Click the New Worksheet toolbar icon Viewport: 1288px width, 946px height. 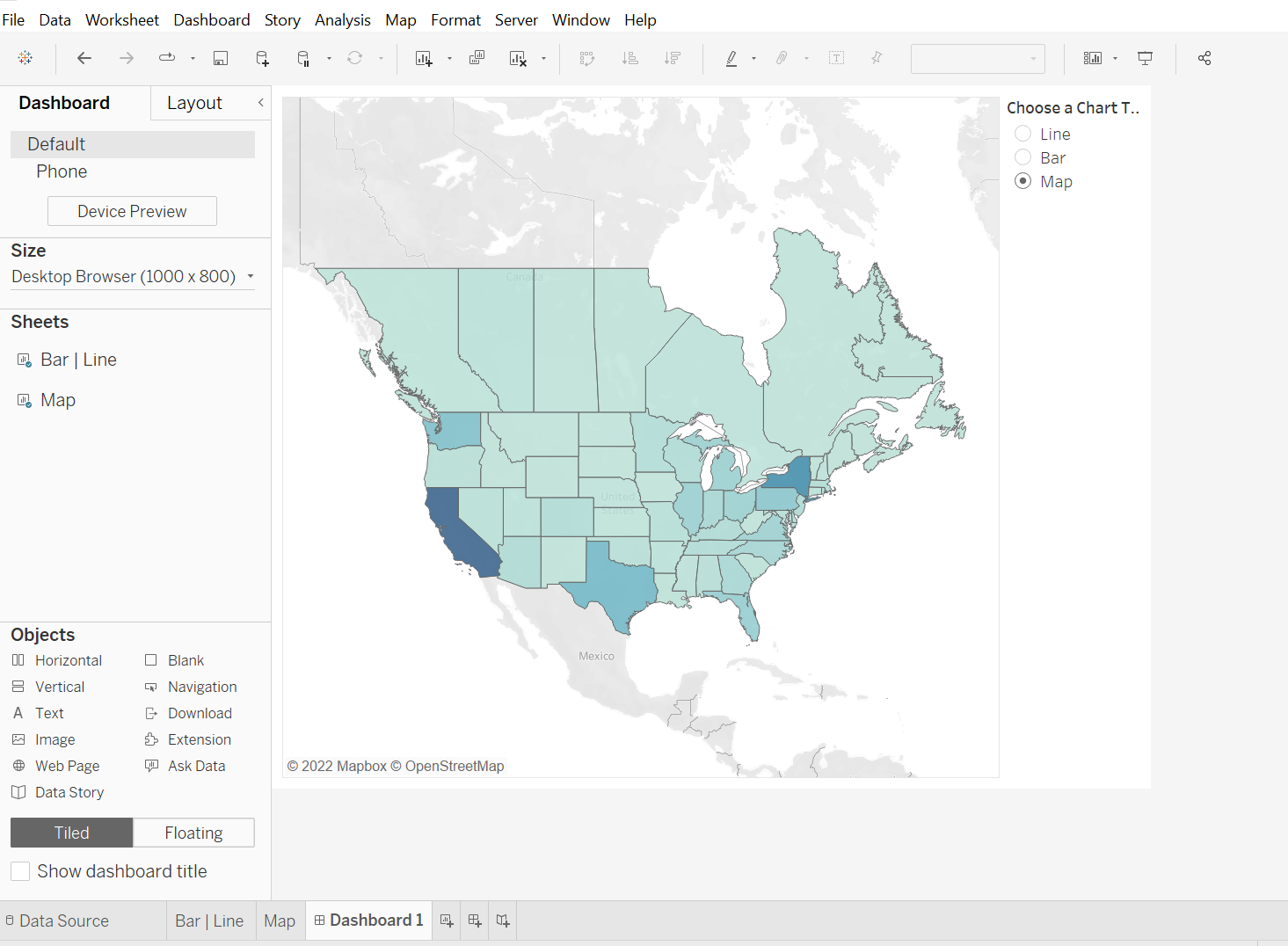[x=424, y=58]
